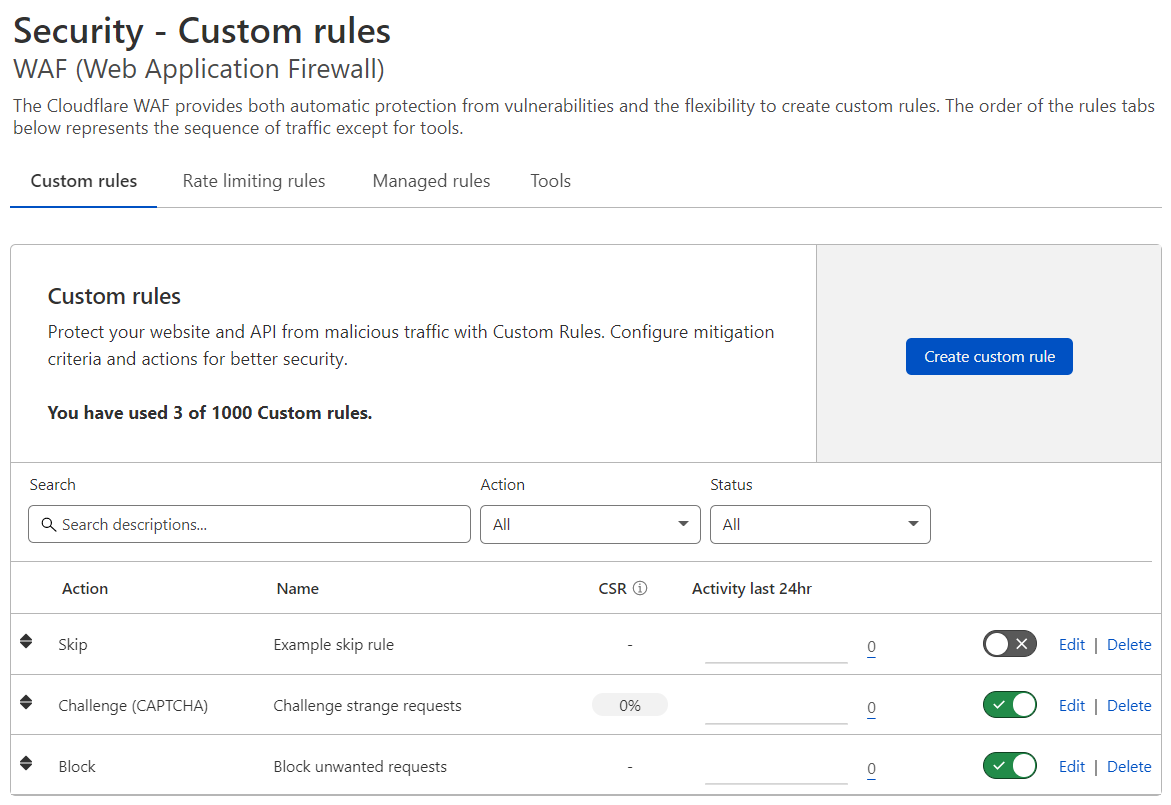1171x805 pixels.
Task: Switch to the Rate limiting rules tab
Action: [x=254, y=181]
